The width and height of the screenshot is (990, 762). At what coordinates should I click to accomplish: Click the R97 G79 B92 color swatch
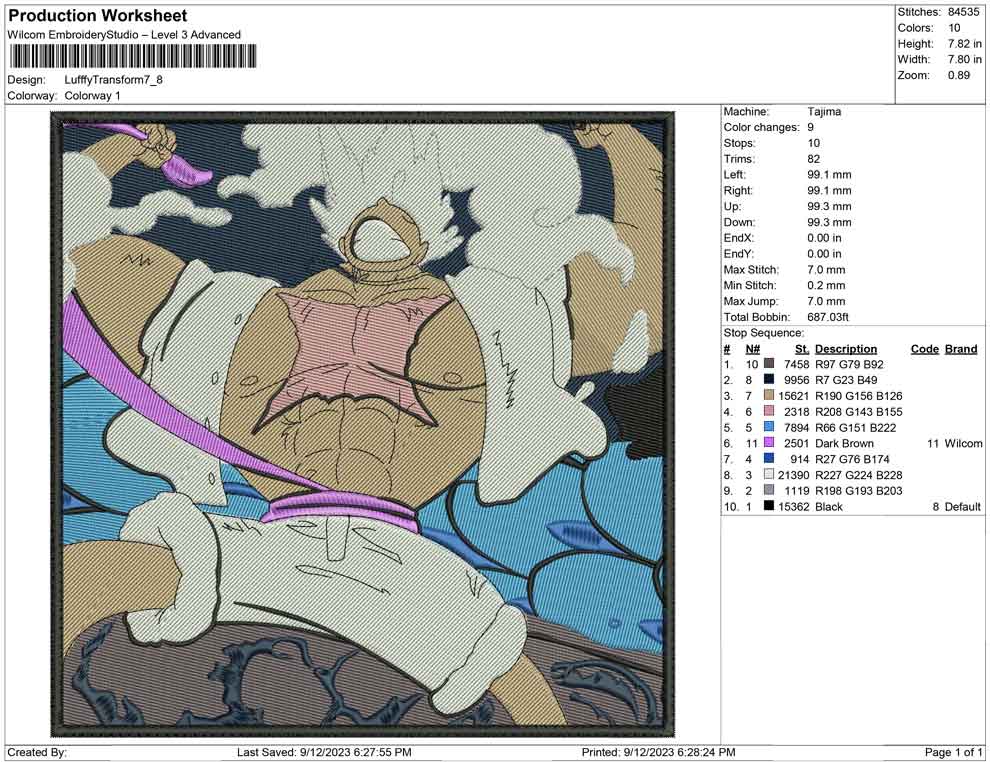pyautogui.click(x=768, y=364)
